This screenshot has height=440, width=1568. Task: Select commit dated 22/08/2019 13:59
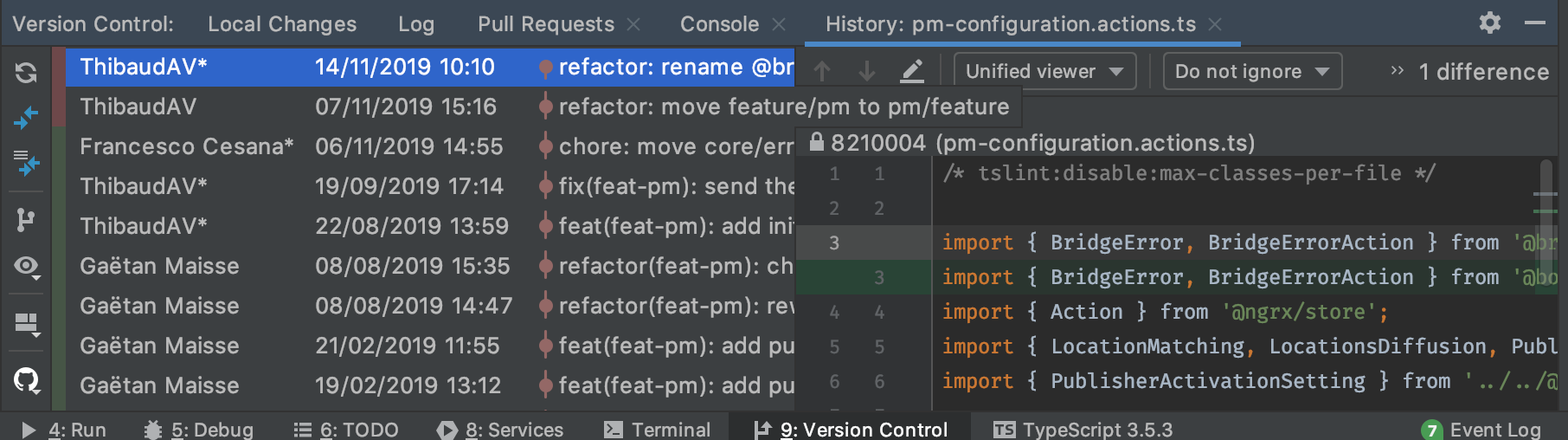430,226
